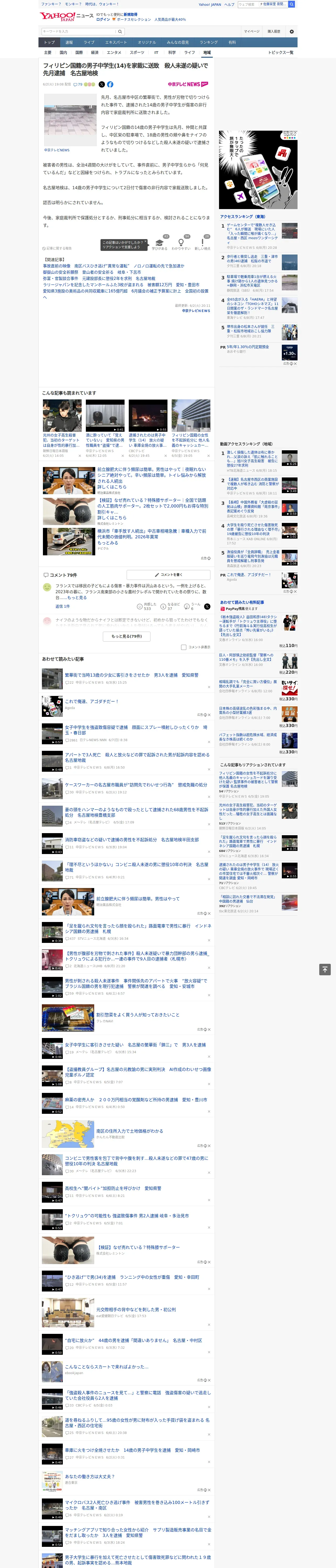Click the コメントを書く button
Screen dimensions: 336x1568
[169, 575]
